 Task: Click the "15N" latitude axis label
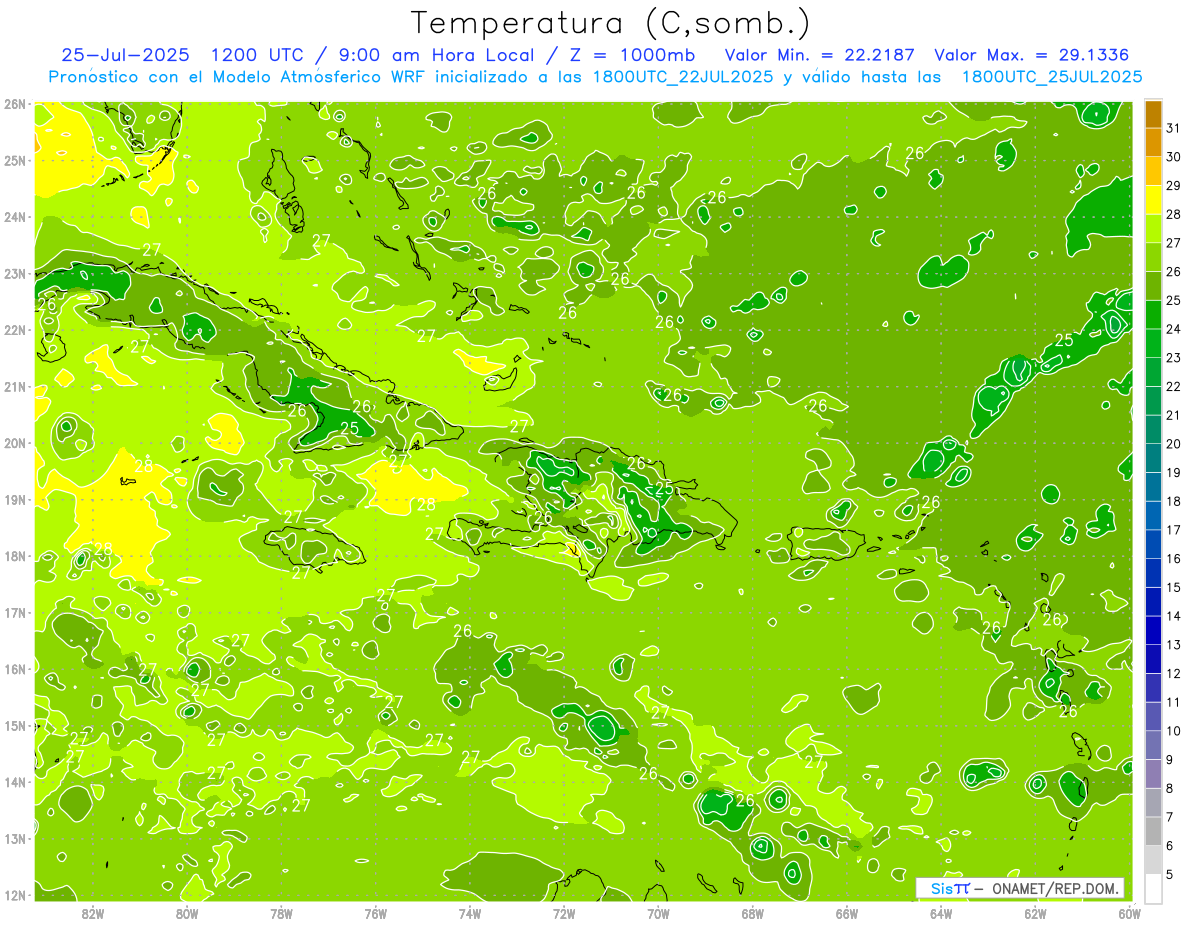point(14,726)
